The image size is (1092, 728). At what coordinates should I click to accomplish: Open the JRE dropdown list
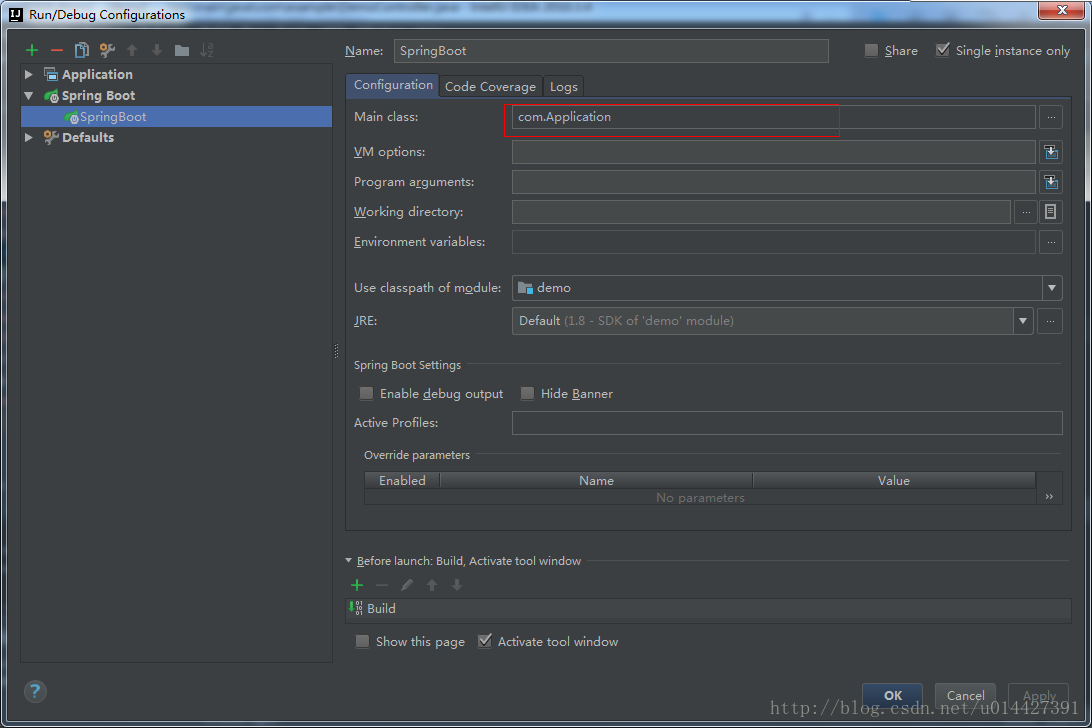point(1022,321)
